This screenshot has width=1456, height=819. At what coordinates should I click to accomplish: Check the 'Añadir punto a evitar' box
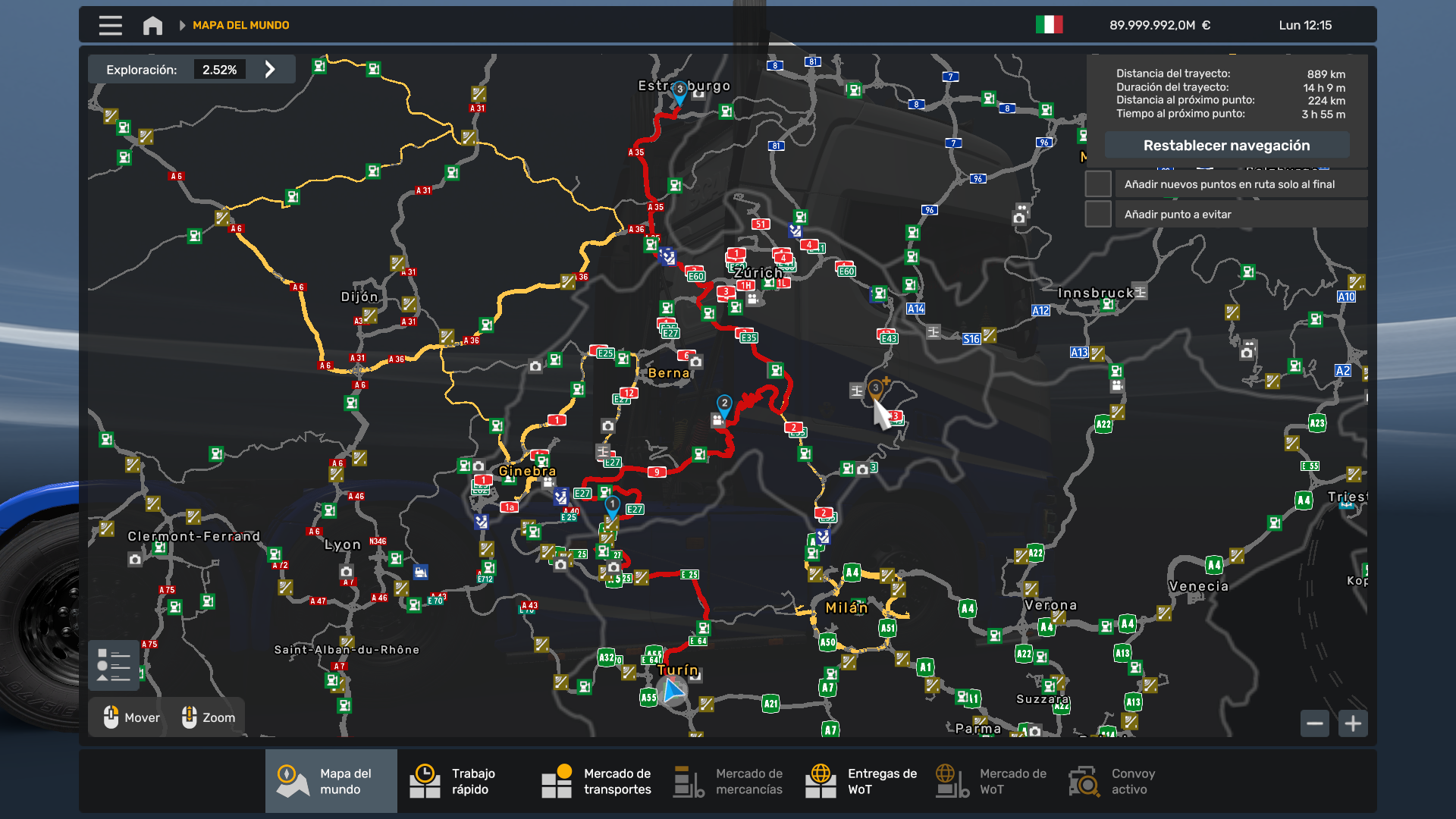pos(1098,215)
